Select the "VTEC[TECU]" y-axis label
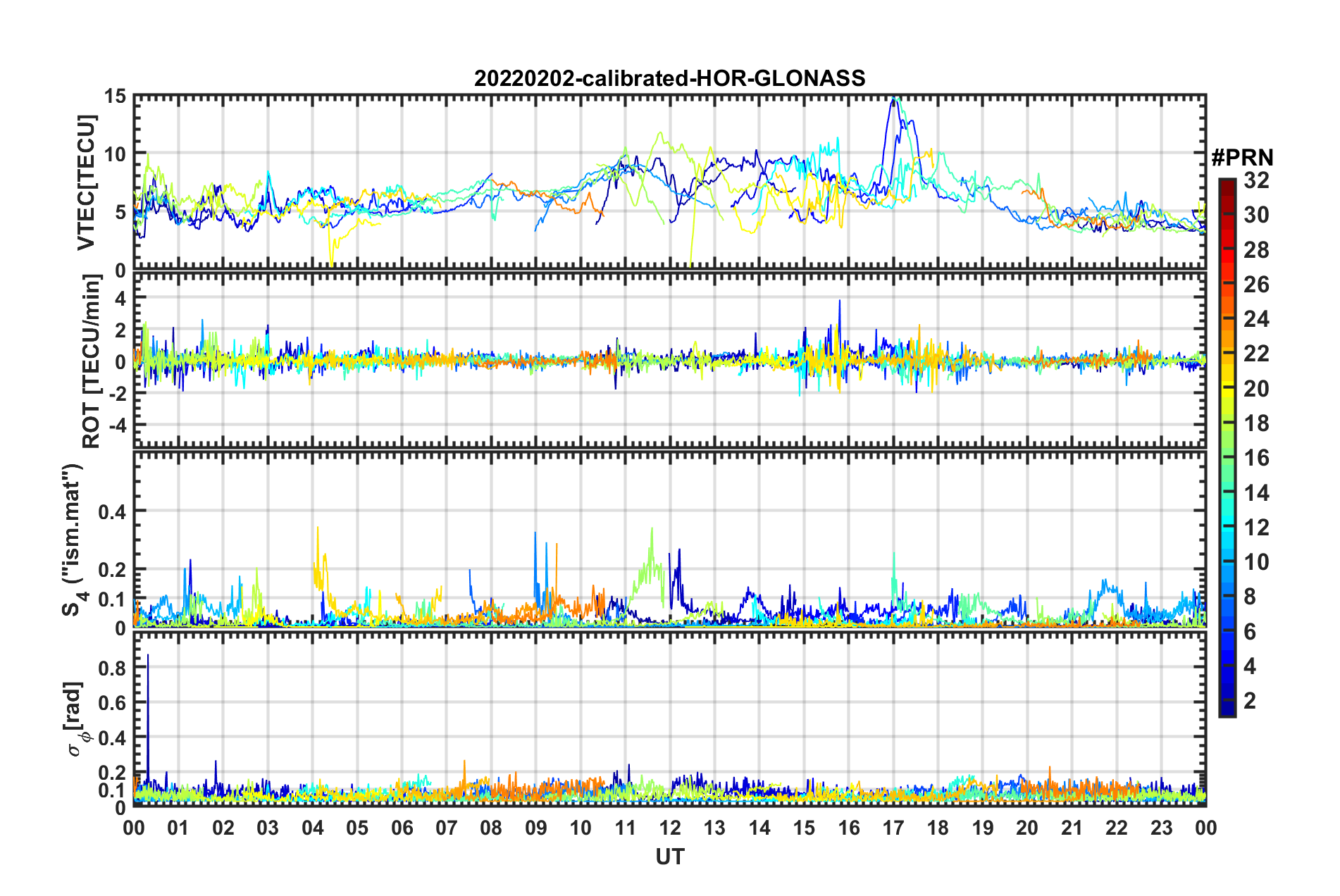The image size is (1340, 896). click(x=86, y=182)
